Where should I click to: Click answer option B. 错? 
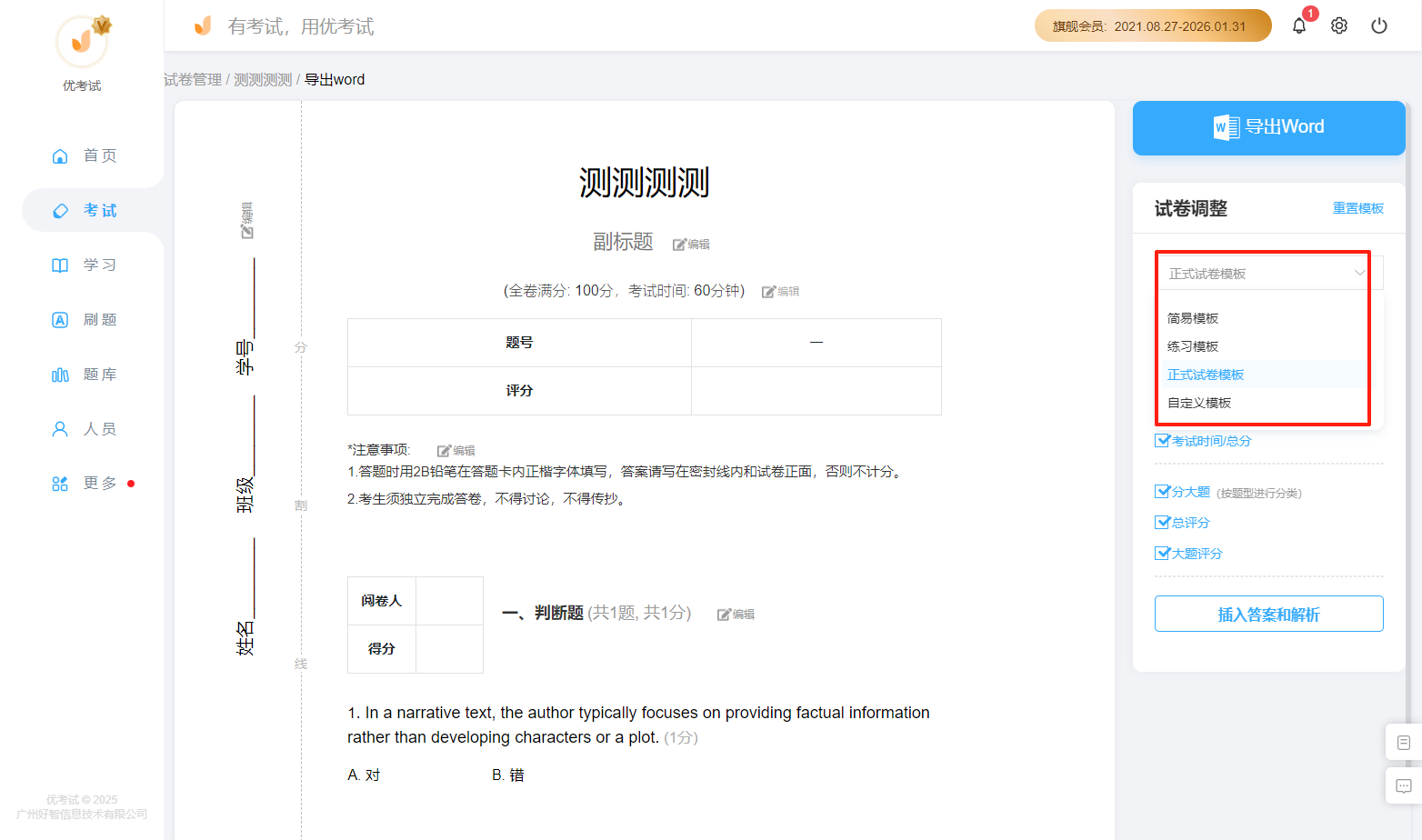tap(508, 775)
